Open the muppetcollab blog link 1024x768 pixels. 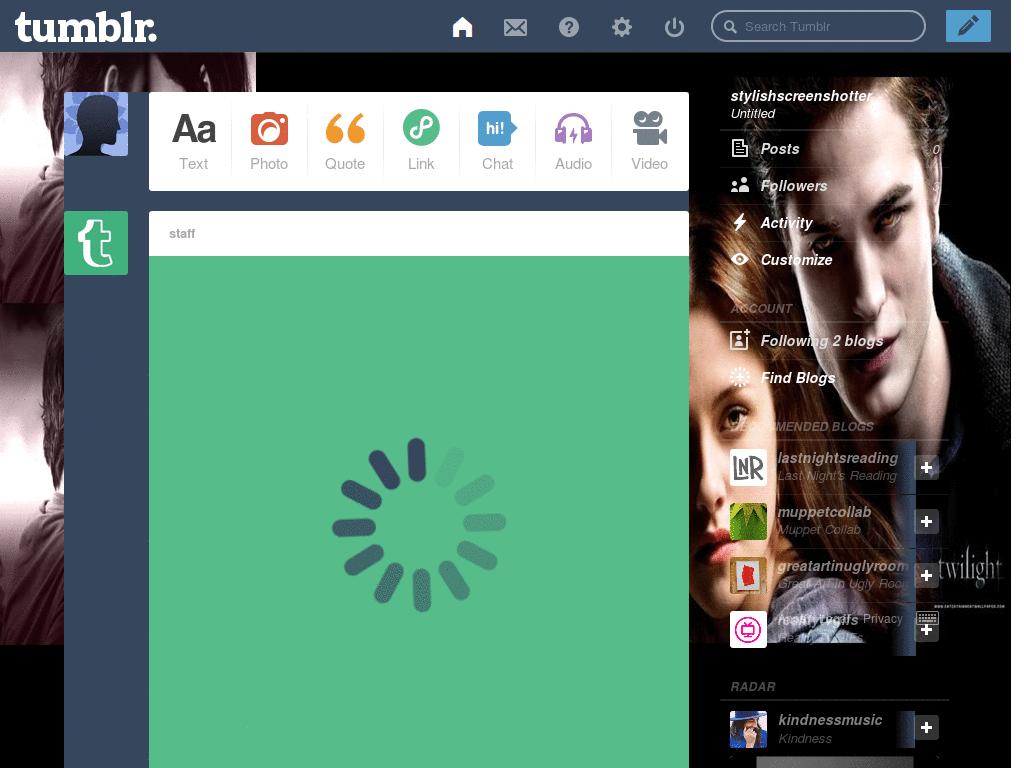[x=824, y=512]
